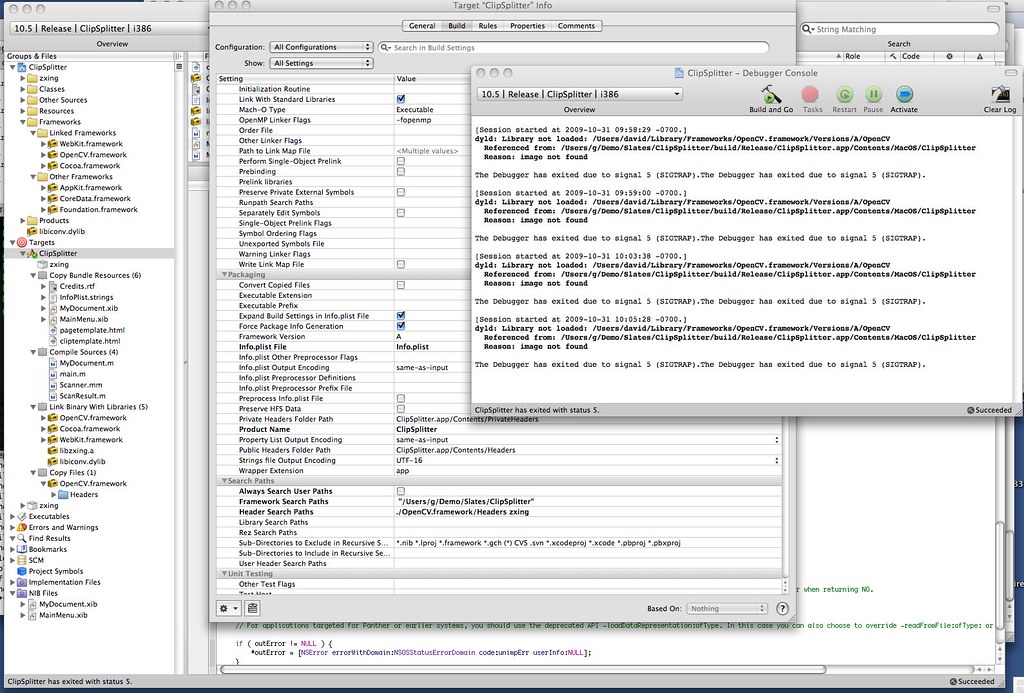Click the Setting column header
The image size is (1024, 693).
(x=305, y=78)
